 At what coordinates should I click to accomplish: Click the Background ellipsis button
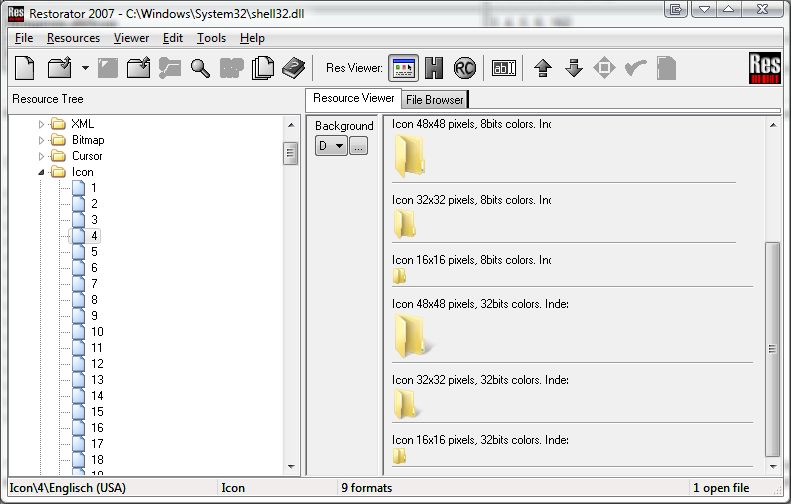[x=358, y=146]
